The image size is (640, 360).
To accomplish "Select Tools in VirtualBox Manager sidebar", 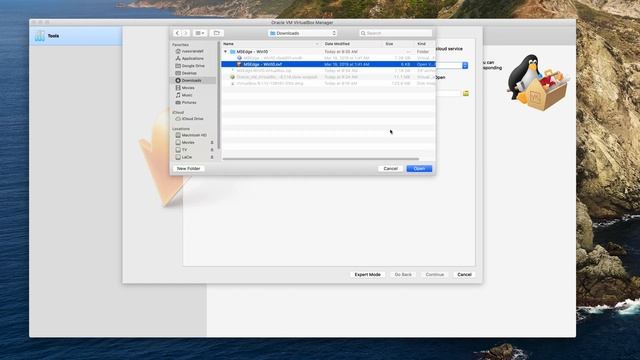I will 76,36.
